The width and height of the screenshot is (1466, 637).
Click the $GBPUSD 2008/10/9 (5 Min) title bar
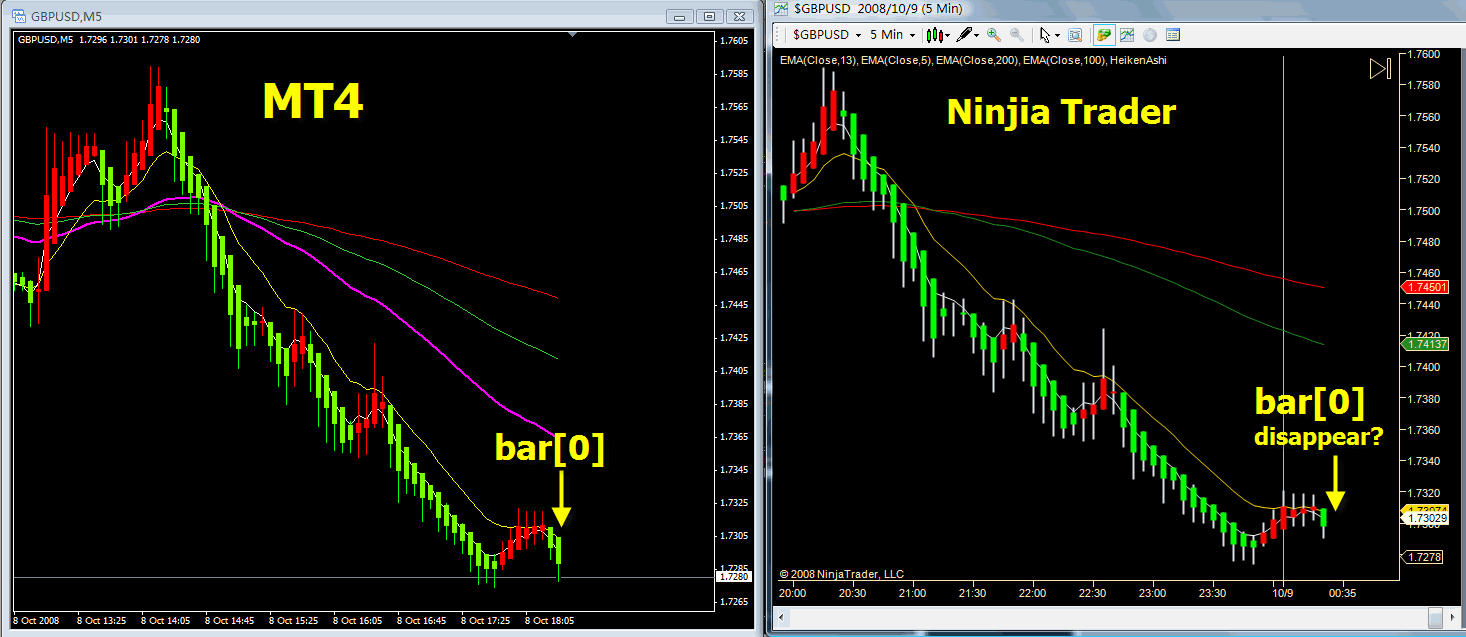pos(1115,9)
